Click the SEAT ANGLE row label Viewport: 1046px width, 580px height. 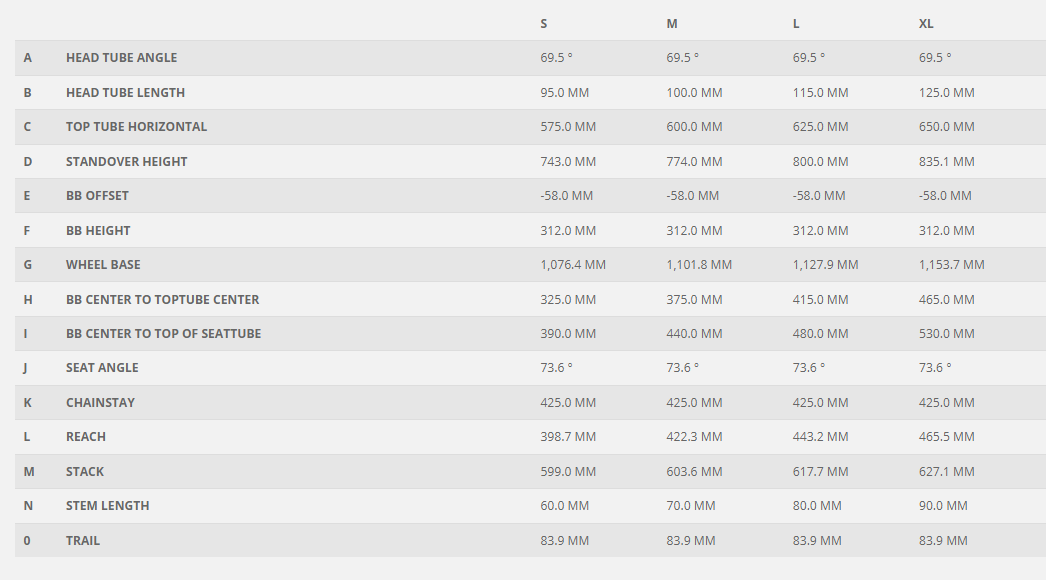point(102,368)
